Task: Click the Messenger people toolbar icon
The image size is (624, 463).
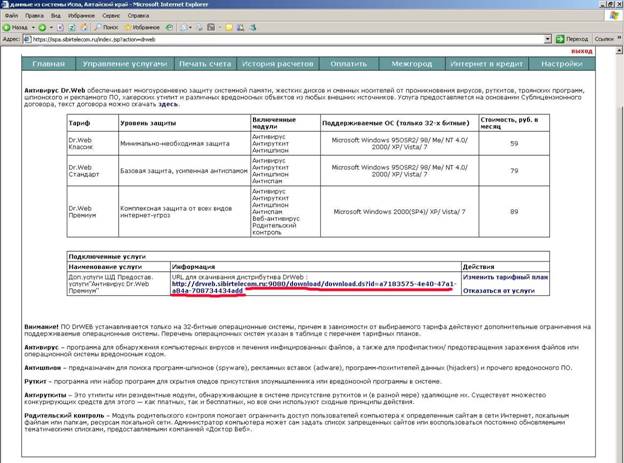Action: click(x=240, y=27)
